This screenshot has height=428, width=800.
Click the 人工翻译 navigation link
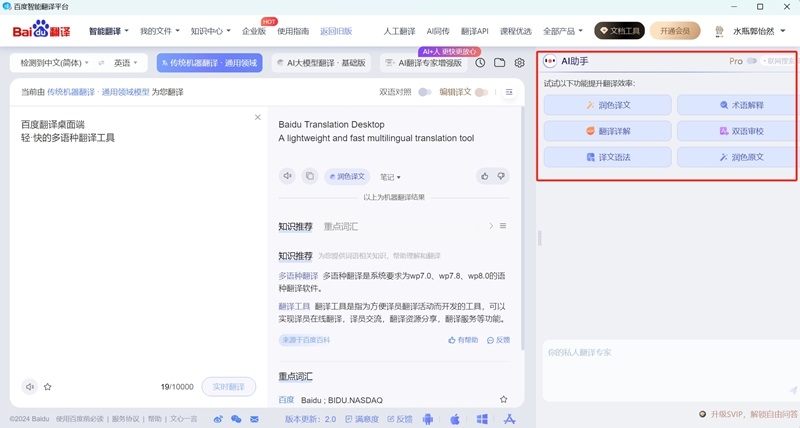coord(399,31)
